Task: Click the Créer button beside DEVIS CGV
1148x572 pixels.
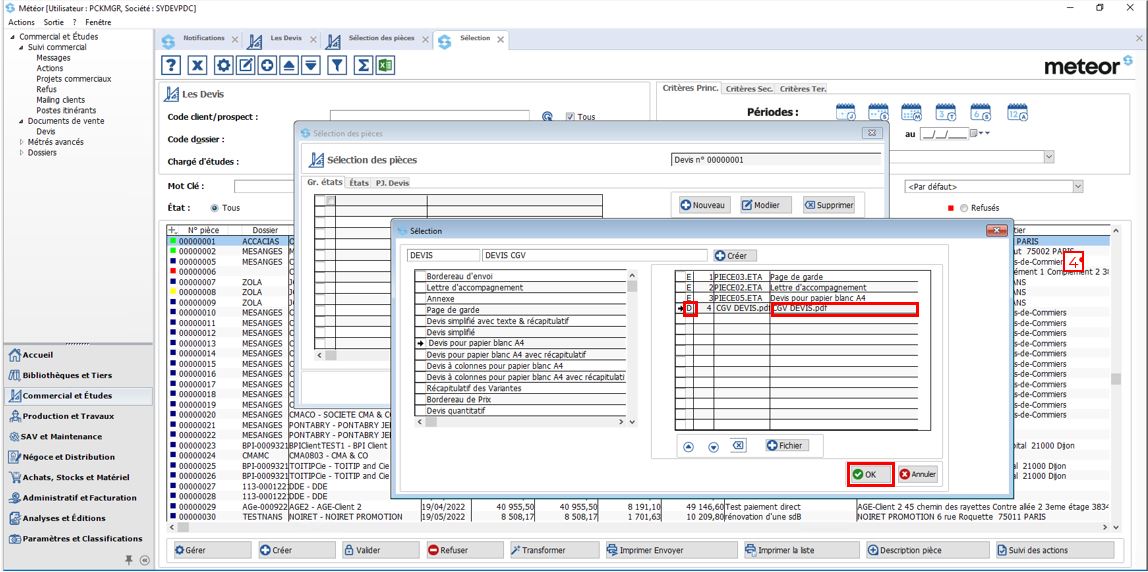Action: click(736, 256)
